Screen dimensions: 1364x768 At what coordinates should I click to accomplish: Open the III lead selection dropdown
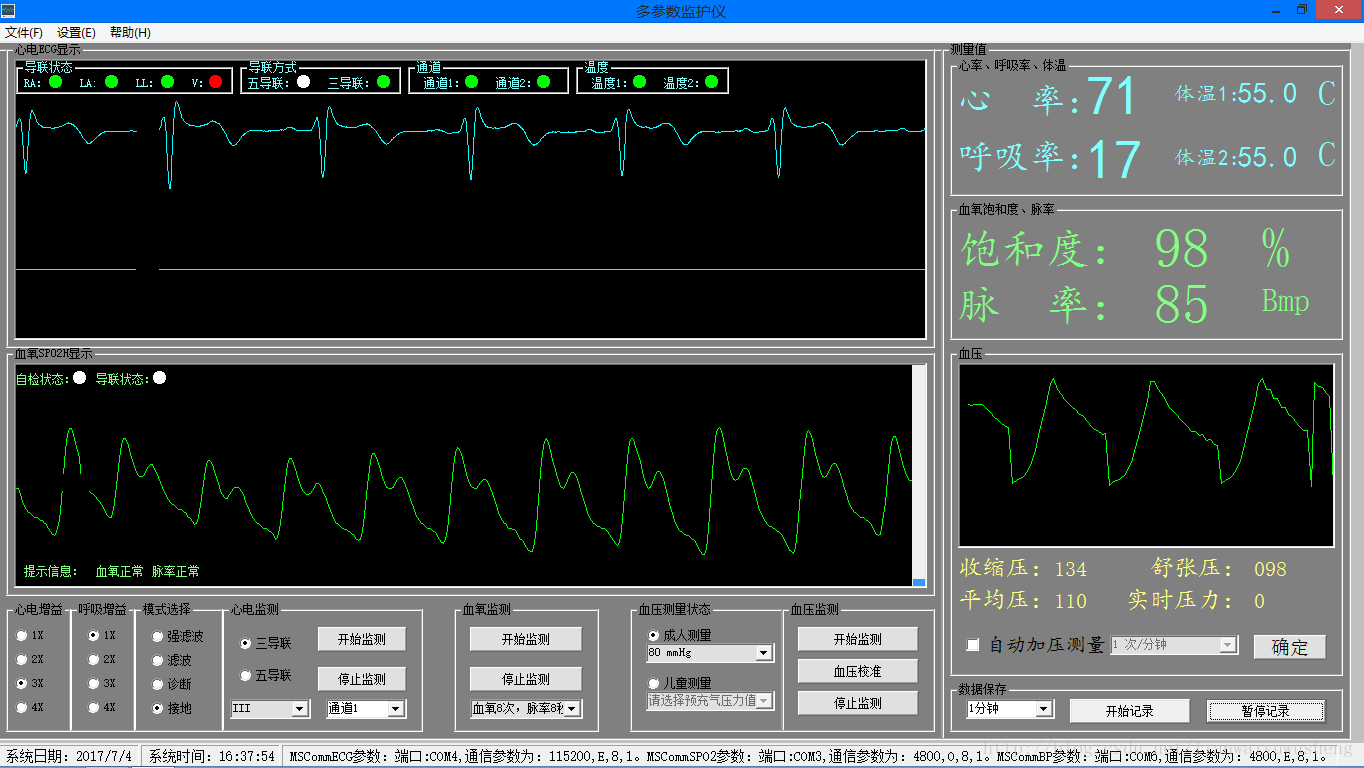299,708
